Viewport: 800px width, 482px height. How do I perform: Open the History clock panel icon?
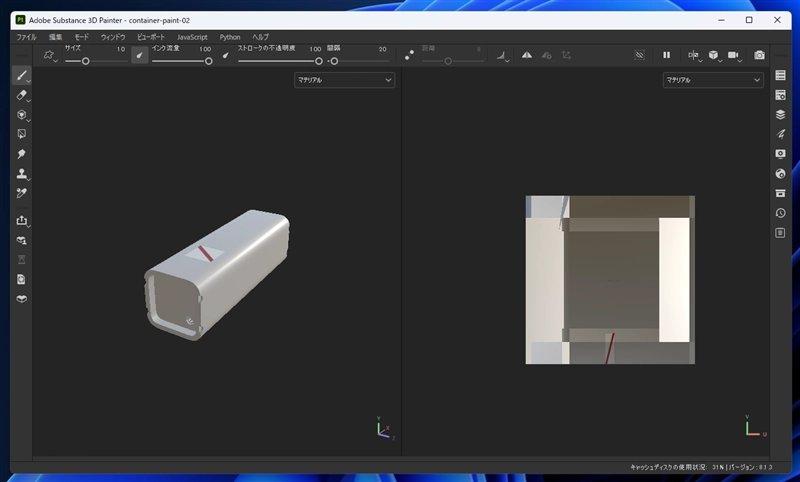click(780, 213)
